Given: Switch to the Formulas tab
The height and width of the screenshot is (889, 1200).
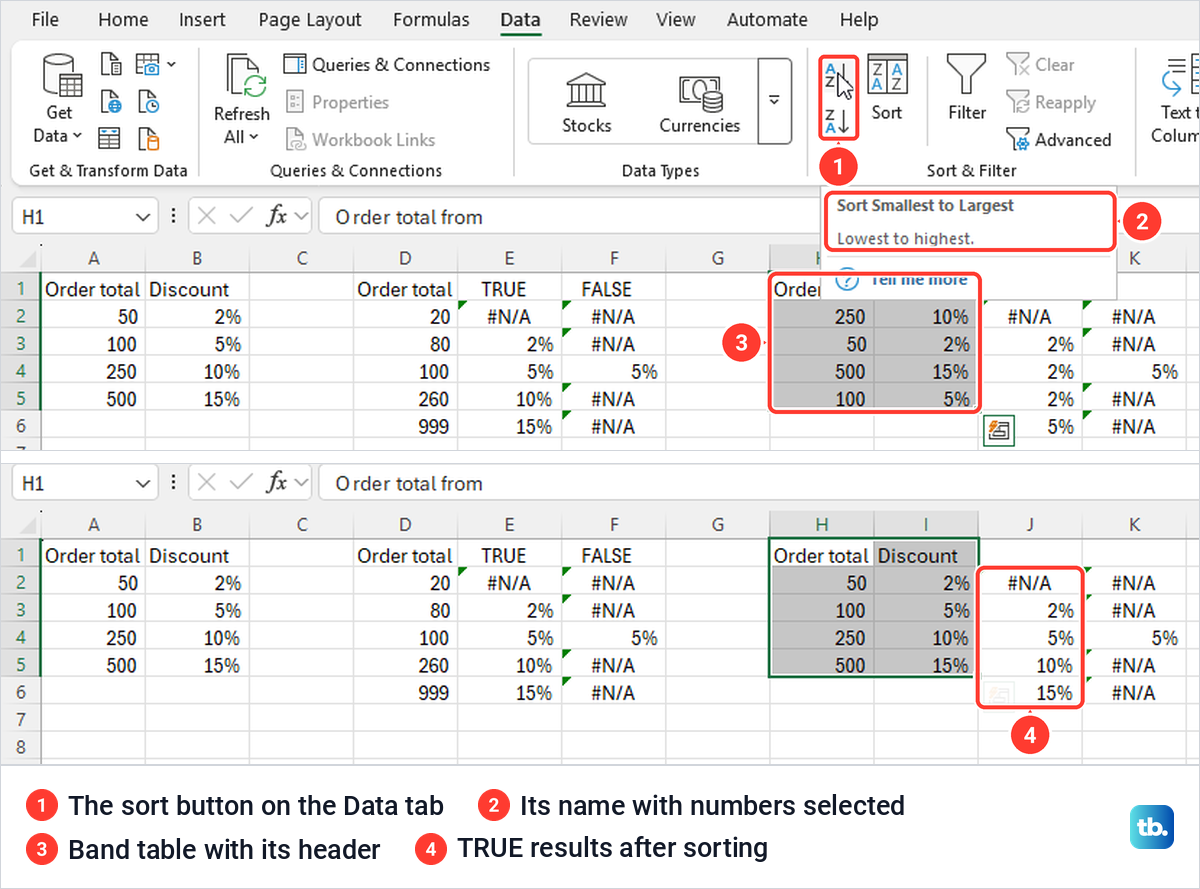Looking at the screenshot, I should tap(431, 20).
